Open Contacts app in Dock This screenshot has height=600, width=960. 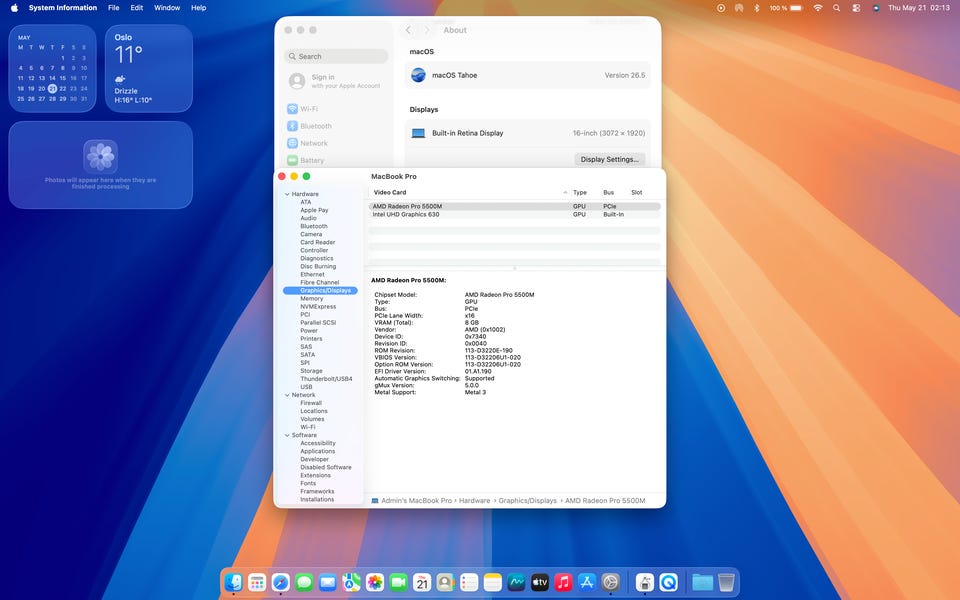tap(446, 582)
